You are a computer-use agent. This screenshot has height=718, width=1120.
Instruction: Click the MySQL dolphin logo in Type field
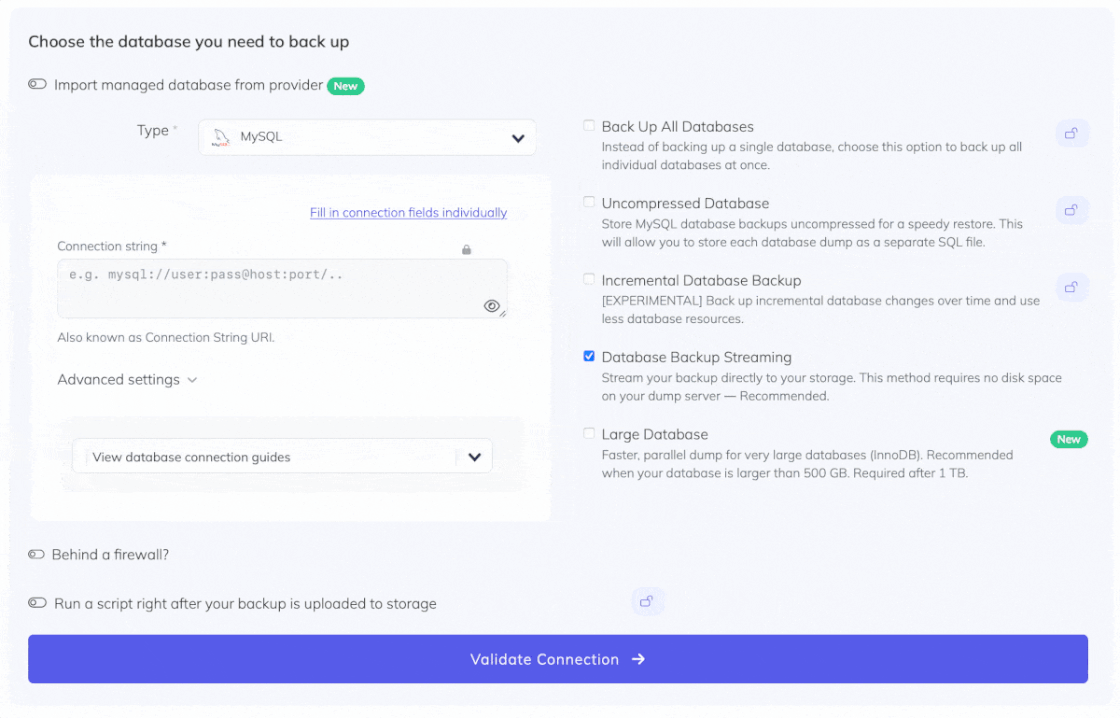point(221,138)
